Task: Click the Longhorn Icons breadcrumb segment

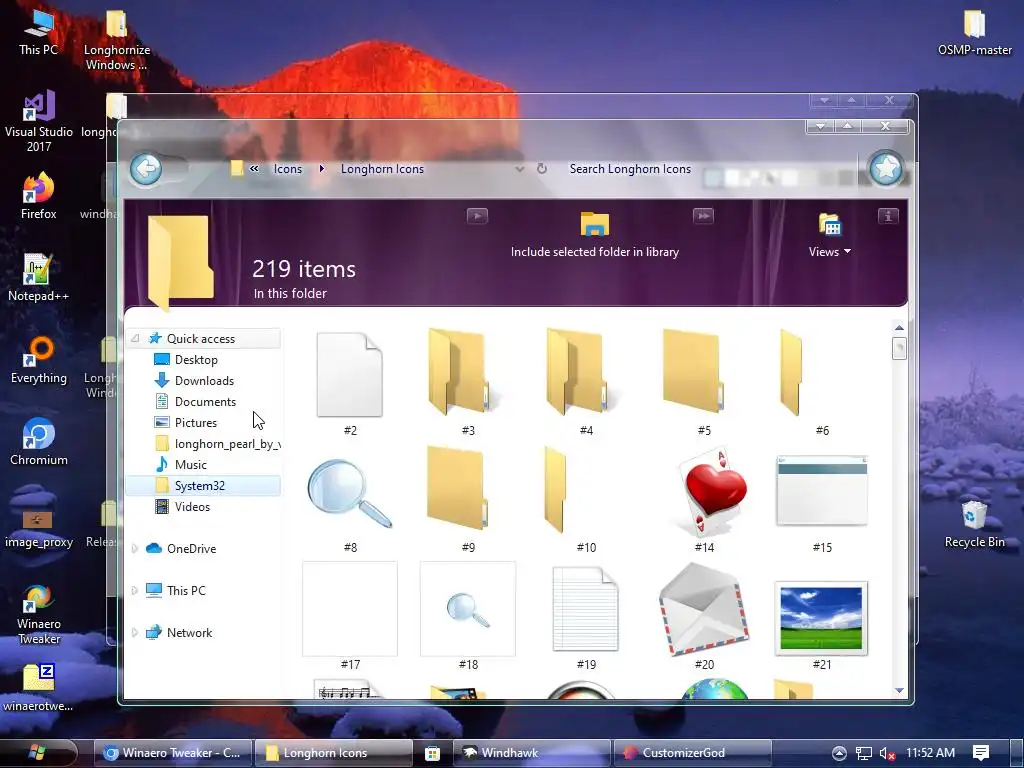Action: click(x=382, y=169)
